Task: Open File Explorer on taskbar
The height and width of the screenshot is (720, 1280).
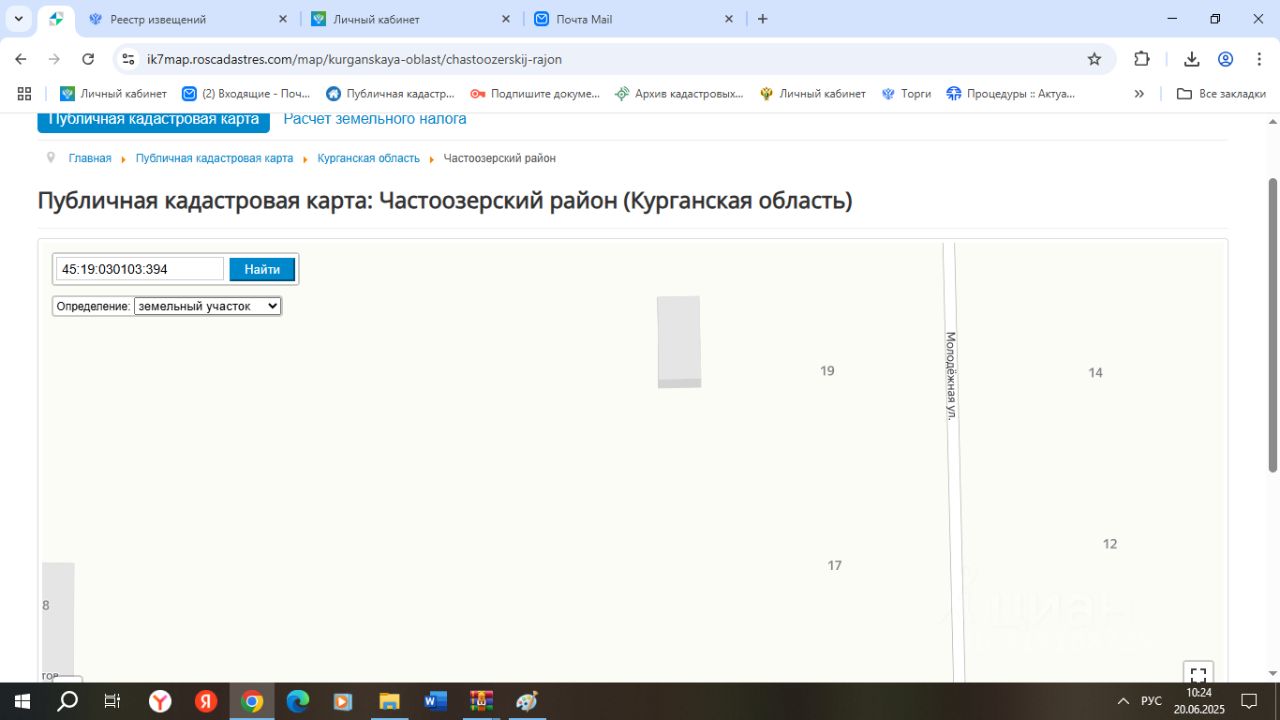Action: 389,701
